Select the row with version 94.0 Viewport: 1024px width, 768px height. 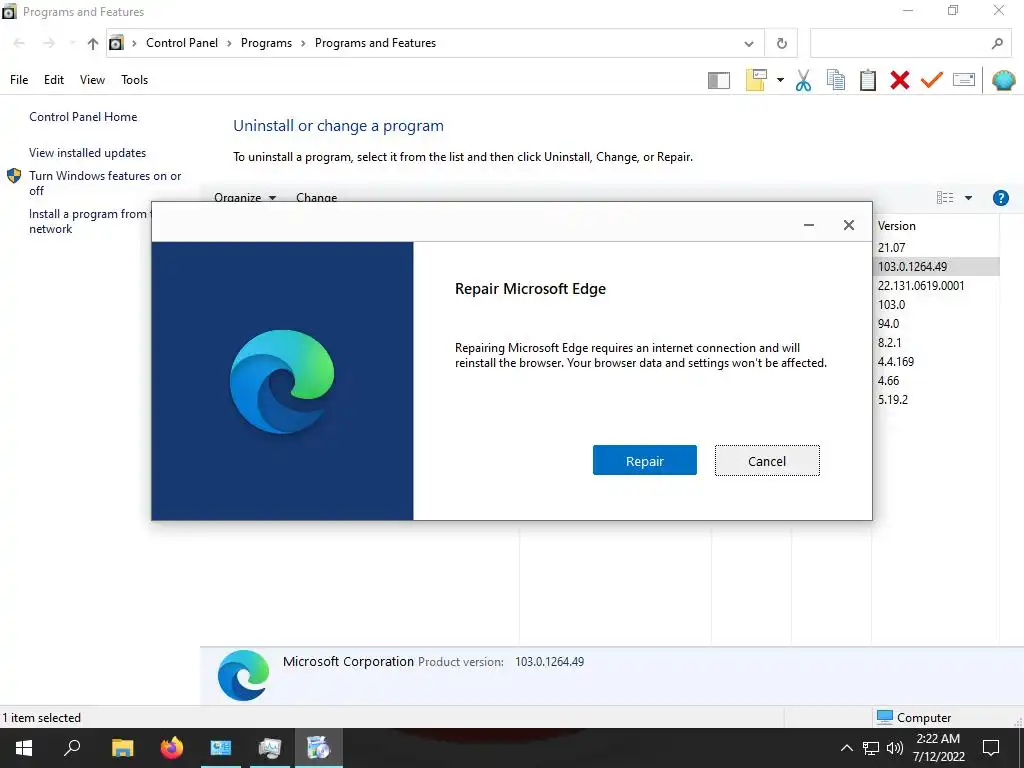point(936,323)
